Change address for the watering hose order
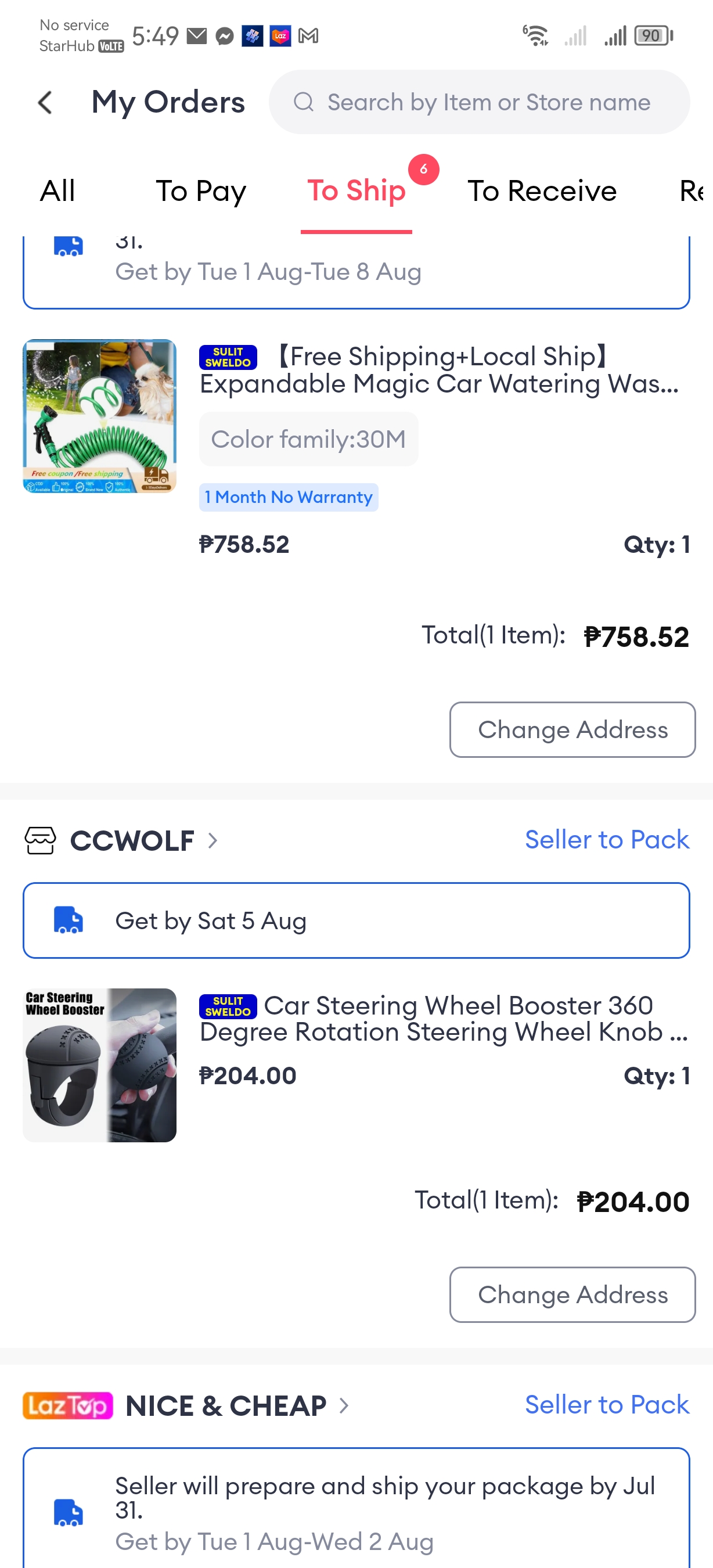This screenshot has height=1568, width=713. point(572,729)
